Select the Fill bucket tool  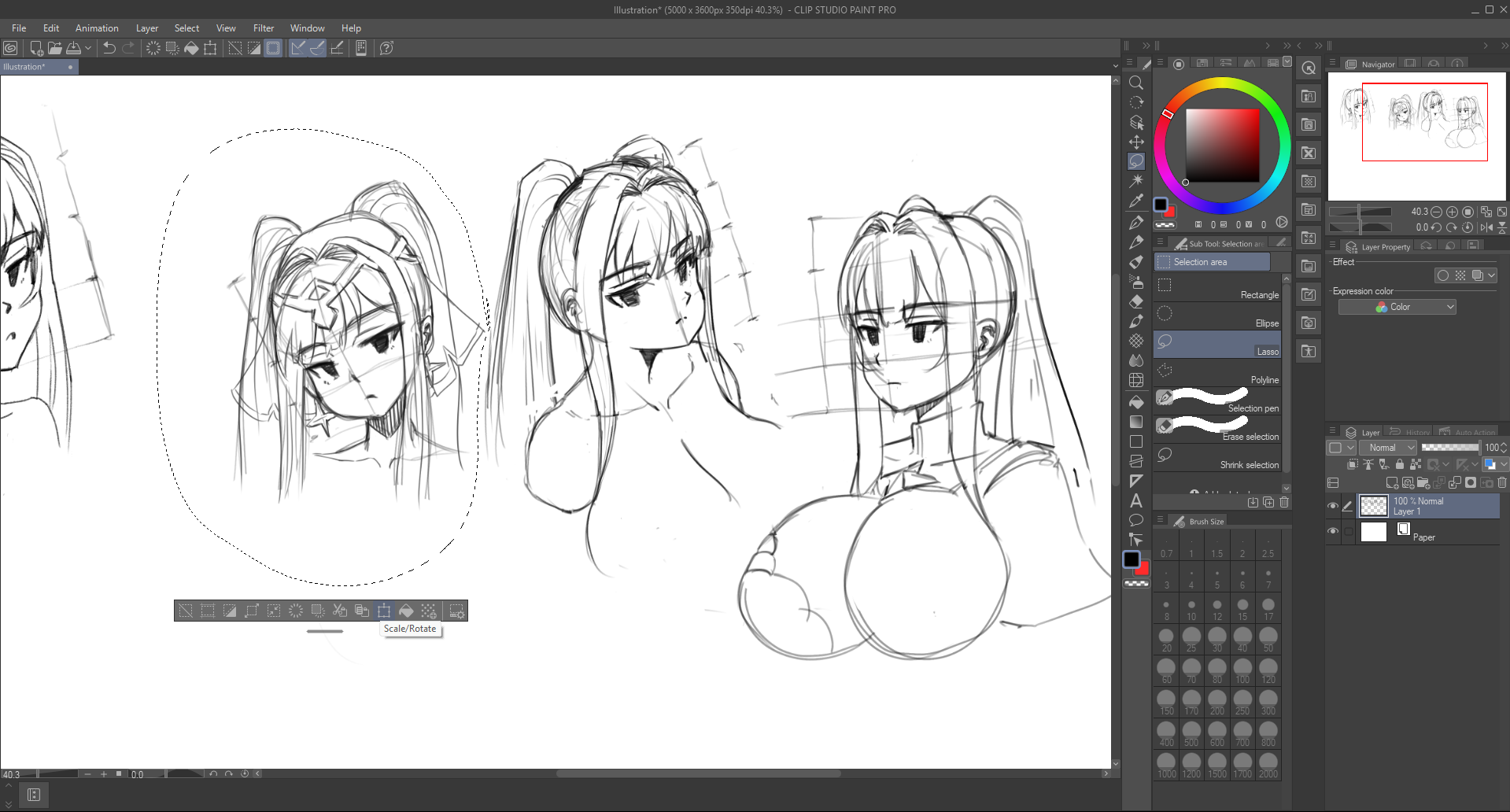pyautogui.click(x=1136, y=402)
